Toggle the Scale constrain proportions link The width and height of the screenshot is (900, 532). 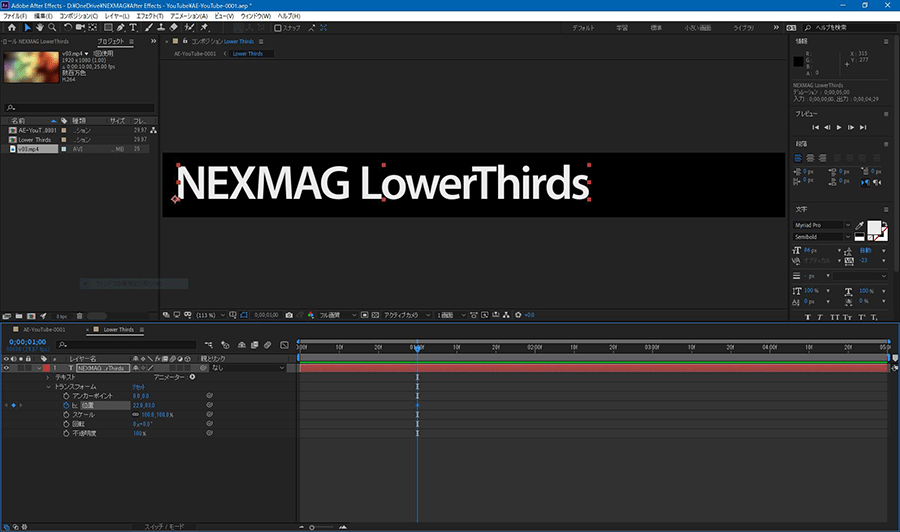tap(136, 414)
